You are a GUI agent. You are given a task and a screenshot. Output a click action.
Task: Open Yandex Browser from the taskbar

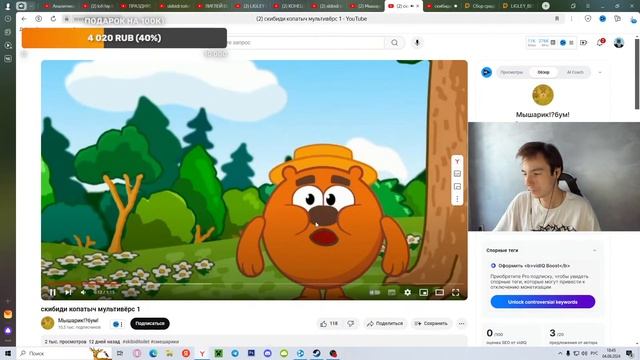[x=202, y=353]
